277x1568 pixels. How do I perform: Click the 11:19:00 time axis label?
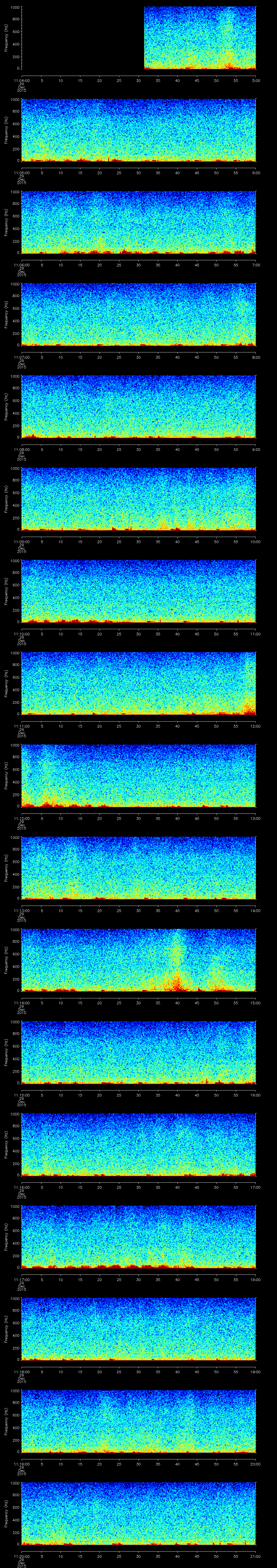click(x=21, y=1464)
